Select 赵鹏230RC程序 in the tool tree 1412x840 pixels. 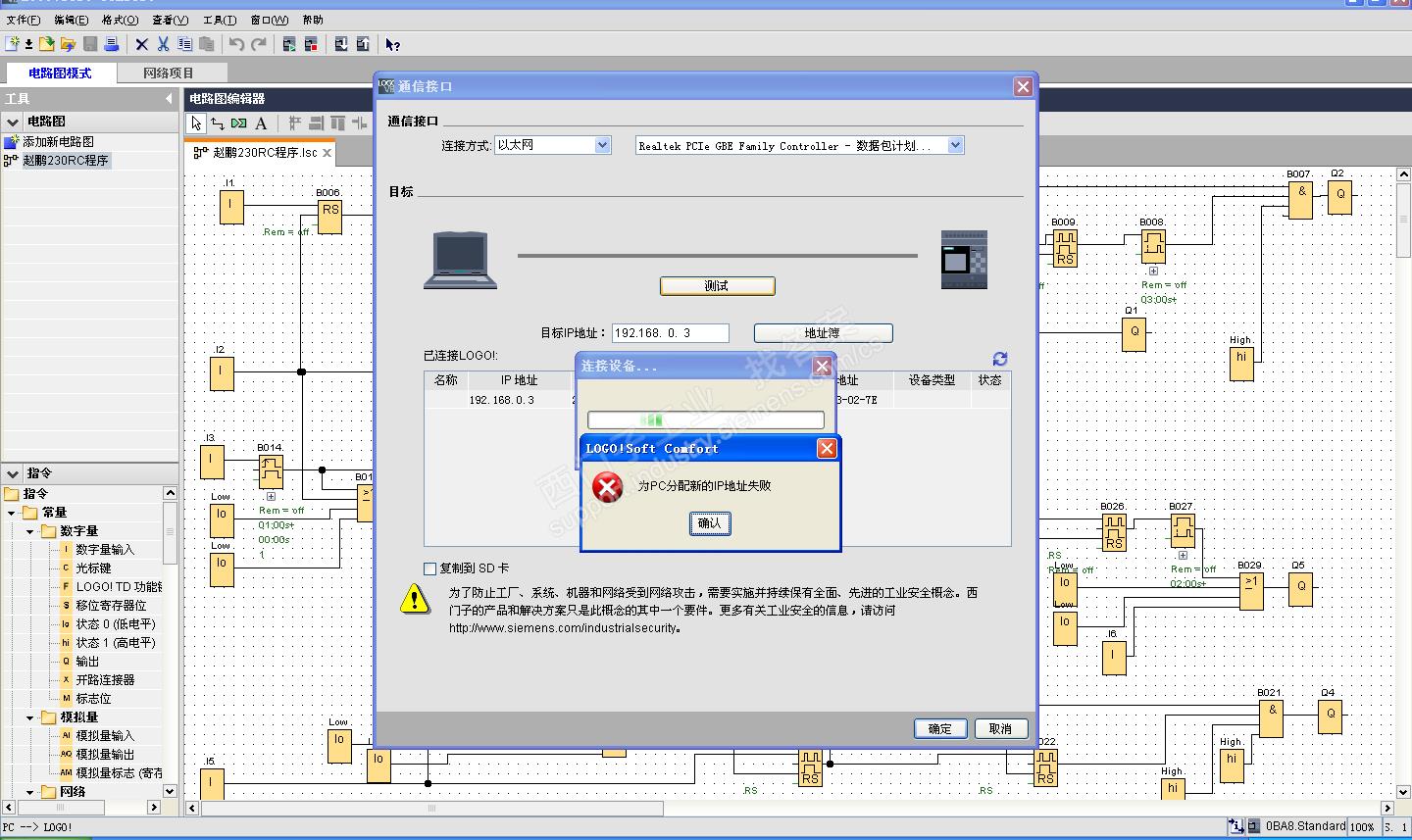click(66, 161)
